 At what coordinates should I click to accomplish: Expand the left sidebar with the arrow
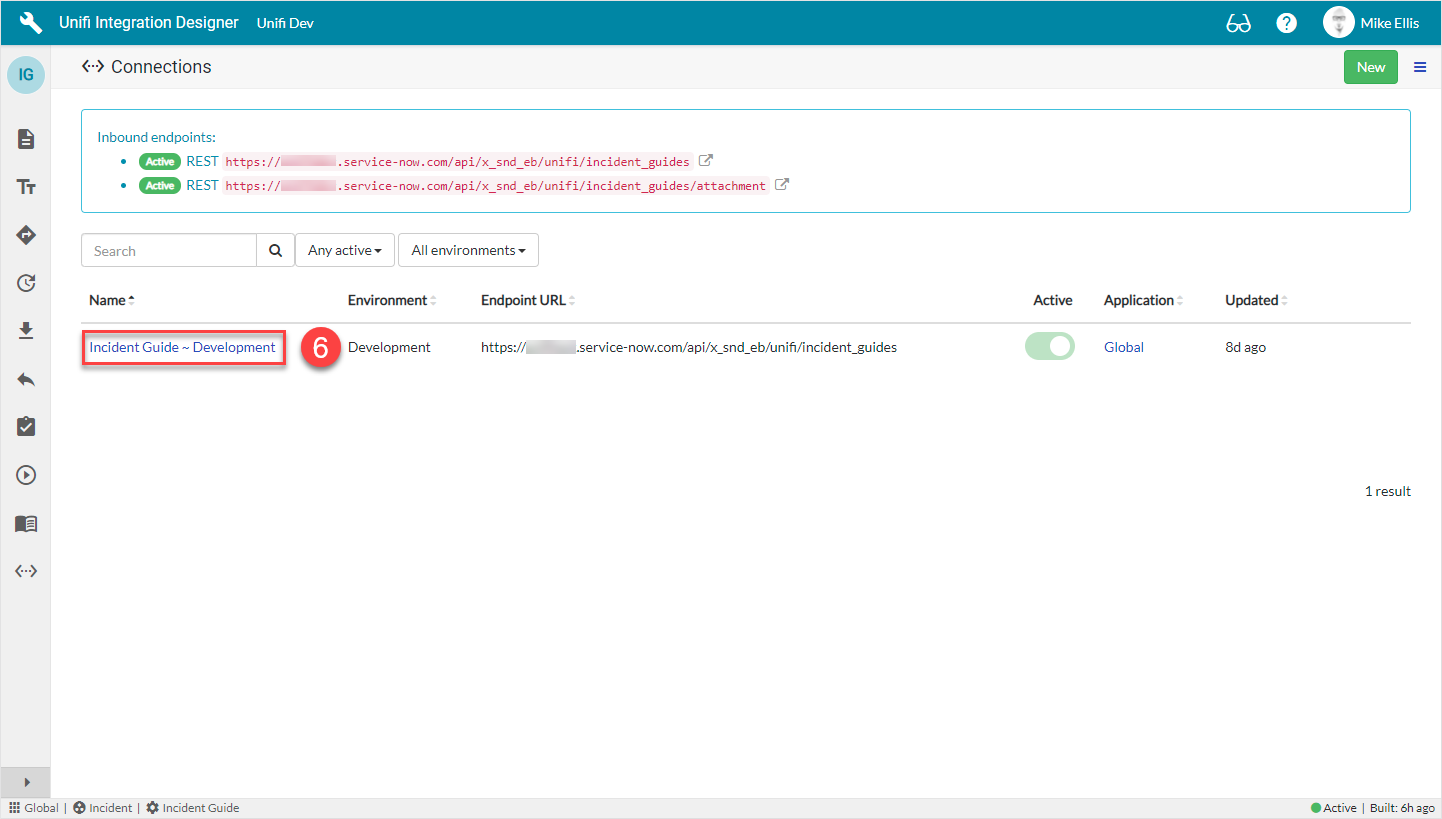(x=26, y=782)
